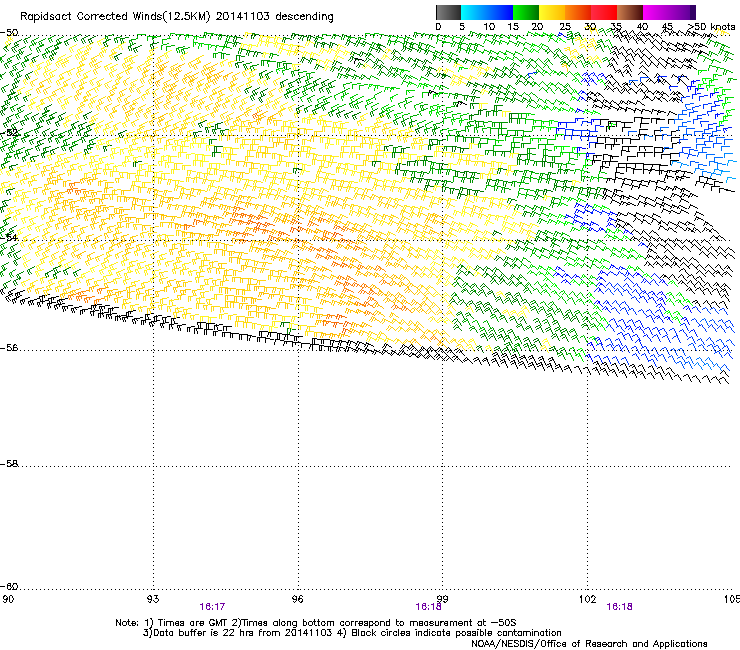Screen dimensions: 740x650
Task: Select the '-52' latitude axis label
Action: (x=9, y=133)
